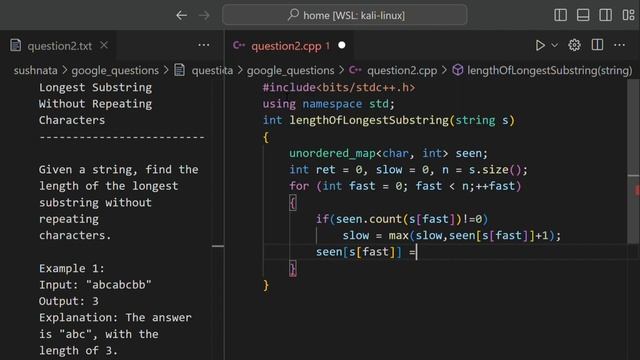Screen dimensions: 640x360
Task: Open left editor group more actions menu
Action: pyautogui.click(x=203, y=45)
